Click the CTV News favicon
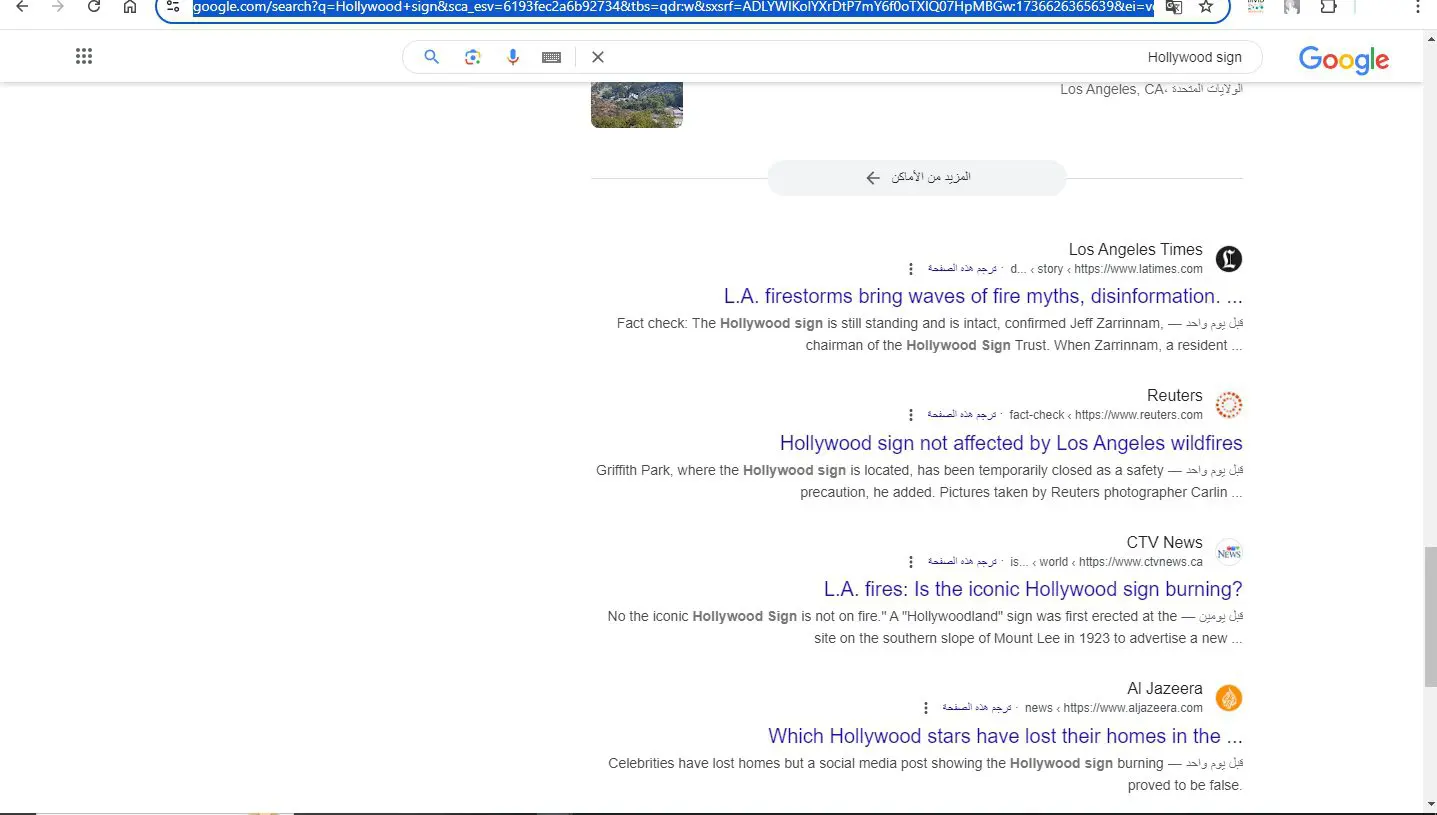 click(x=1229, y=552)
